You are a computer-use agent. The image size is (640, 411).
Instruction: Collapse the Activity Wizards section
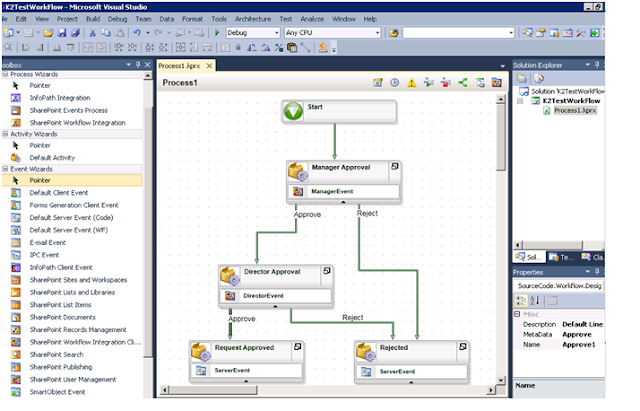coord(5,134)
